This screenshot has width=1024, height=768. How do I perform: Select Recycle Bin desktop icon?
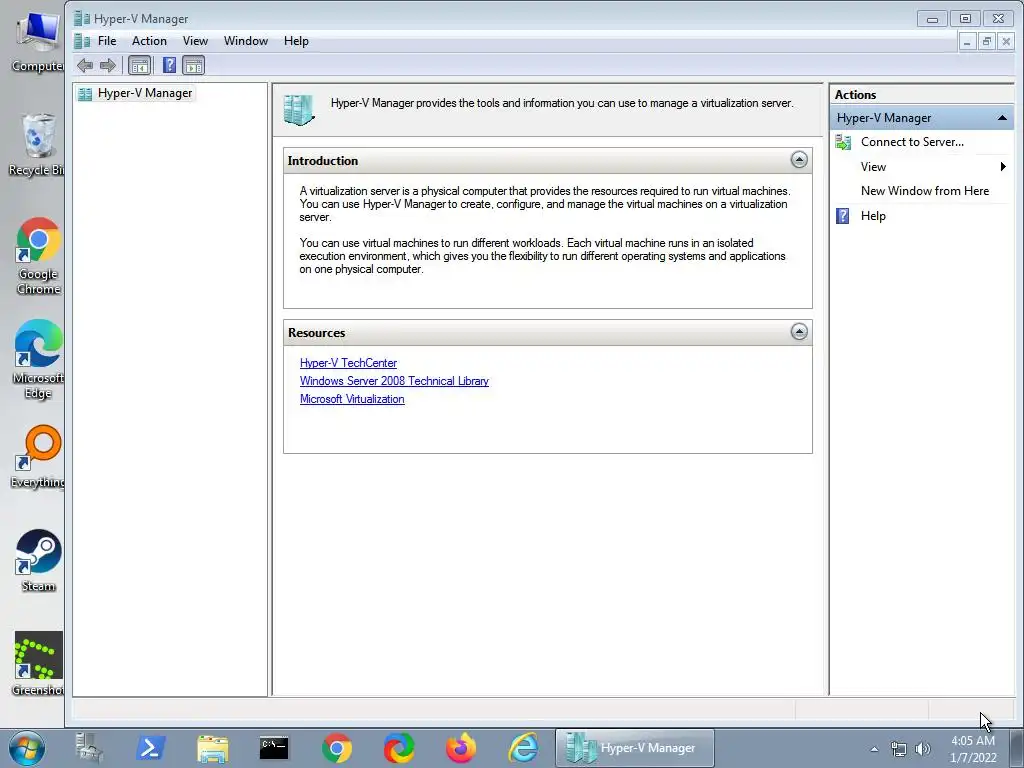[37, 145]
